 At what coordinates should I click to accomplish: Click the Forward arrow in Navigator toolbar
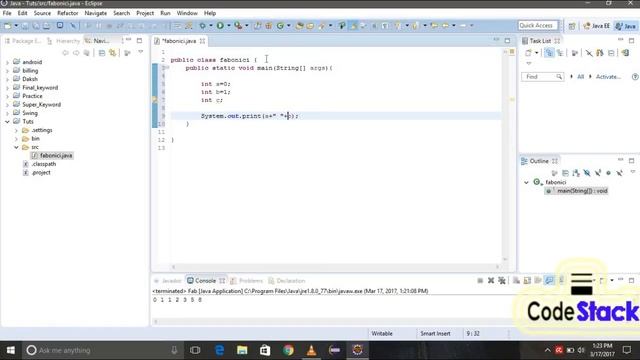(x=76, y=53)
